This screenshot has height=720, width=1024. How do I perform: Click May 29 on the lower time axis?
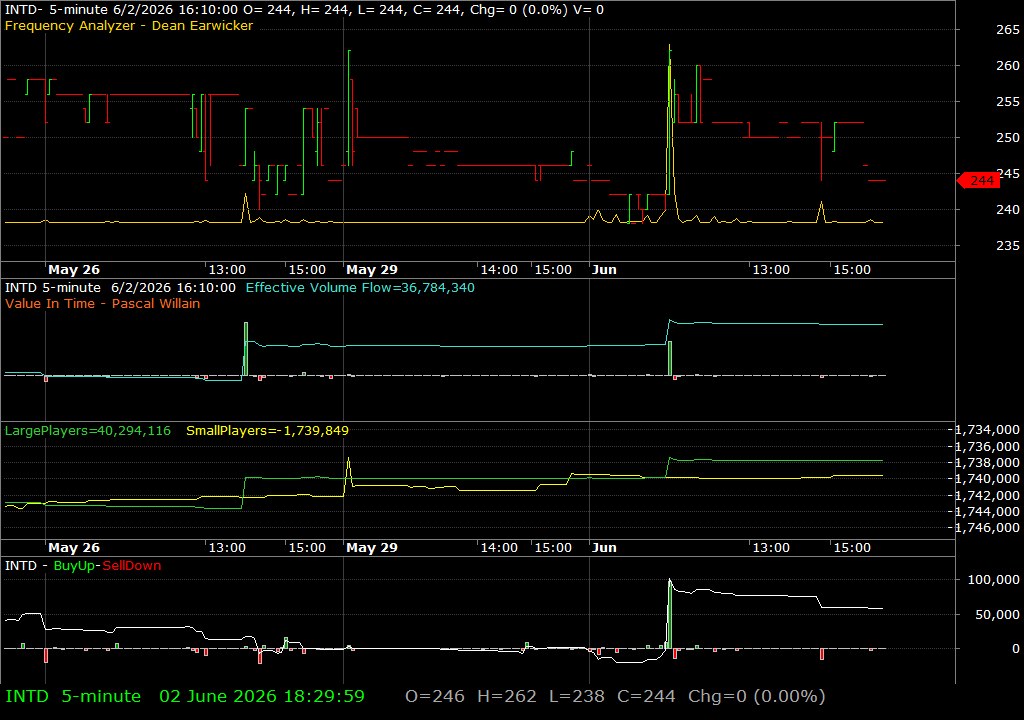372,548
